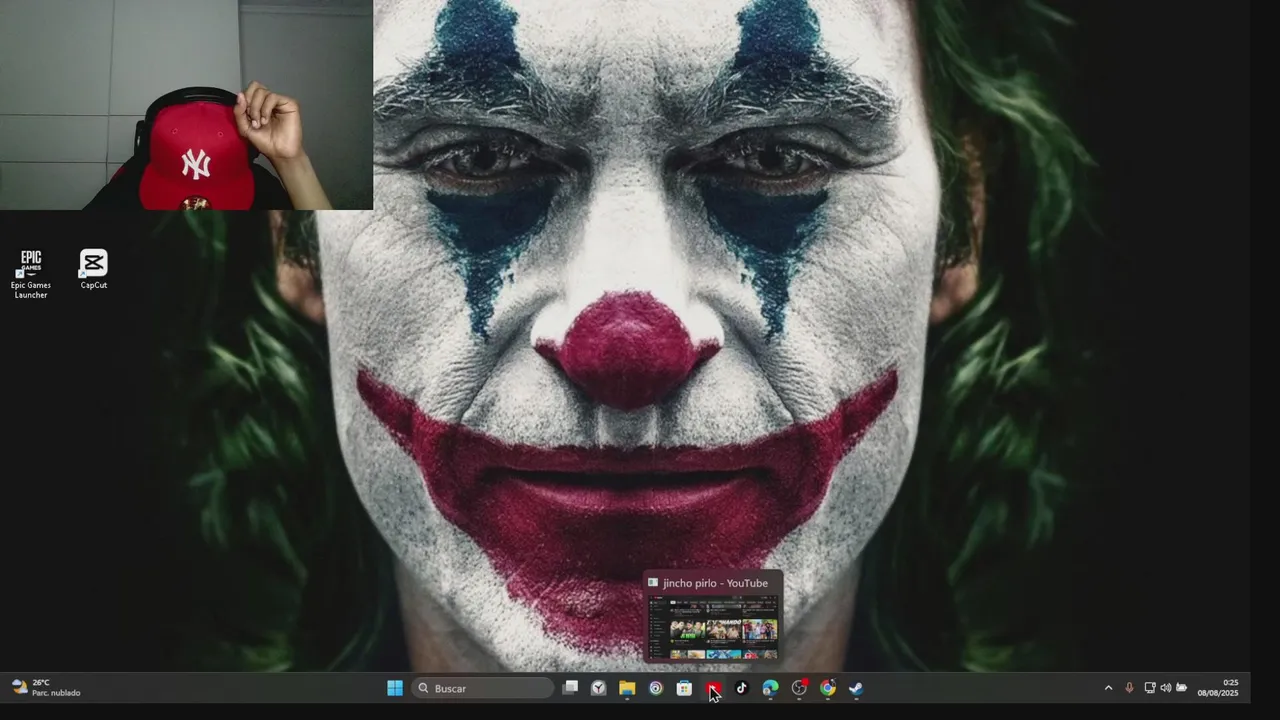This screenshot has width=1280, height=720.
Task: Open the clock and date 08/08/2025
Action: (x=1218, y=688)
